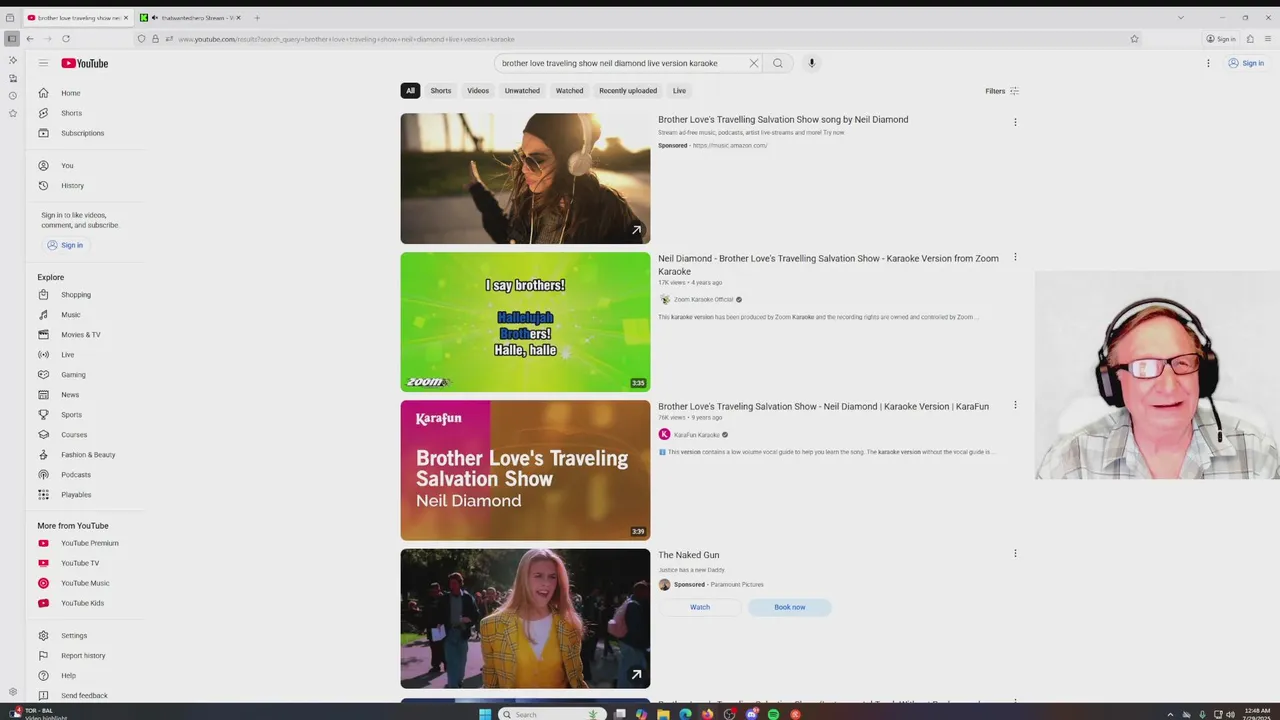Open the Windows Start menu

click(485, 714)
